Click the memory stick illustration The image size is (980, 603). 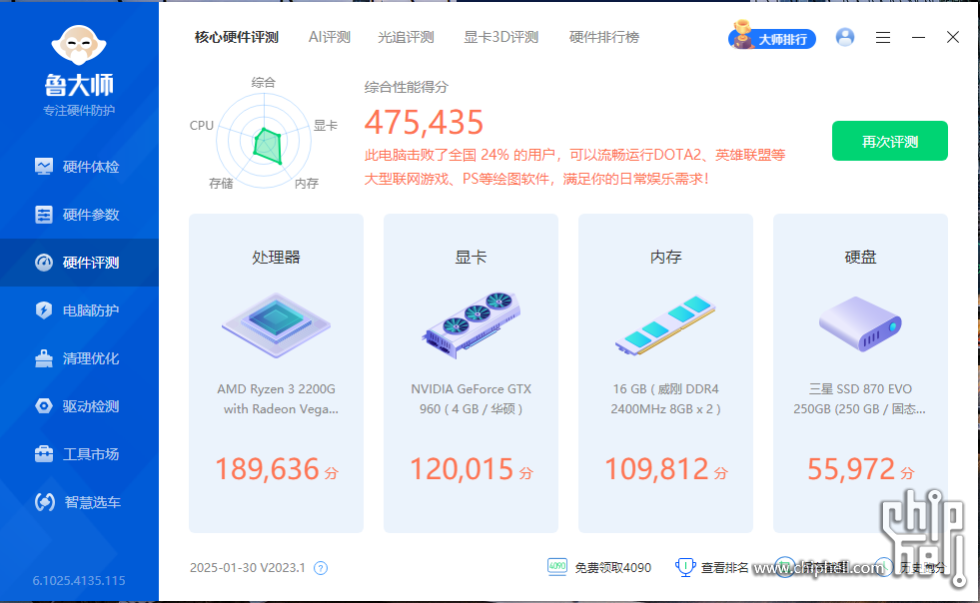coord(665,326)
